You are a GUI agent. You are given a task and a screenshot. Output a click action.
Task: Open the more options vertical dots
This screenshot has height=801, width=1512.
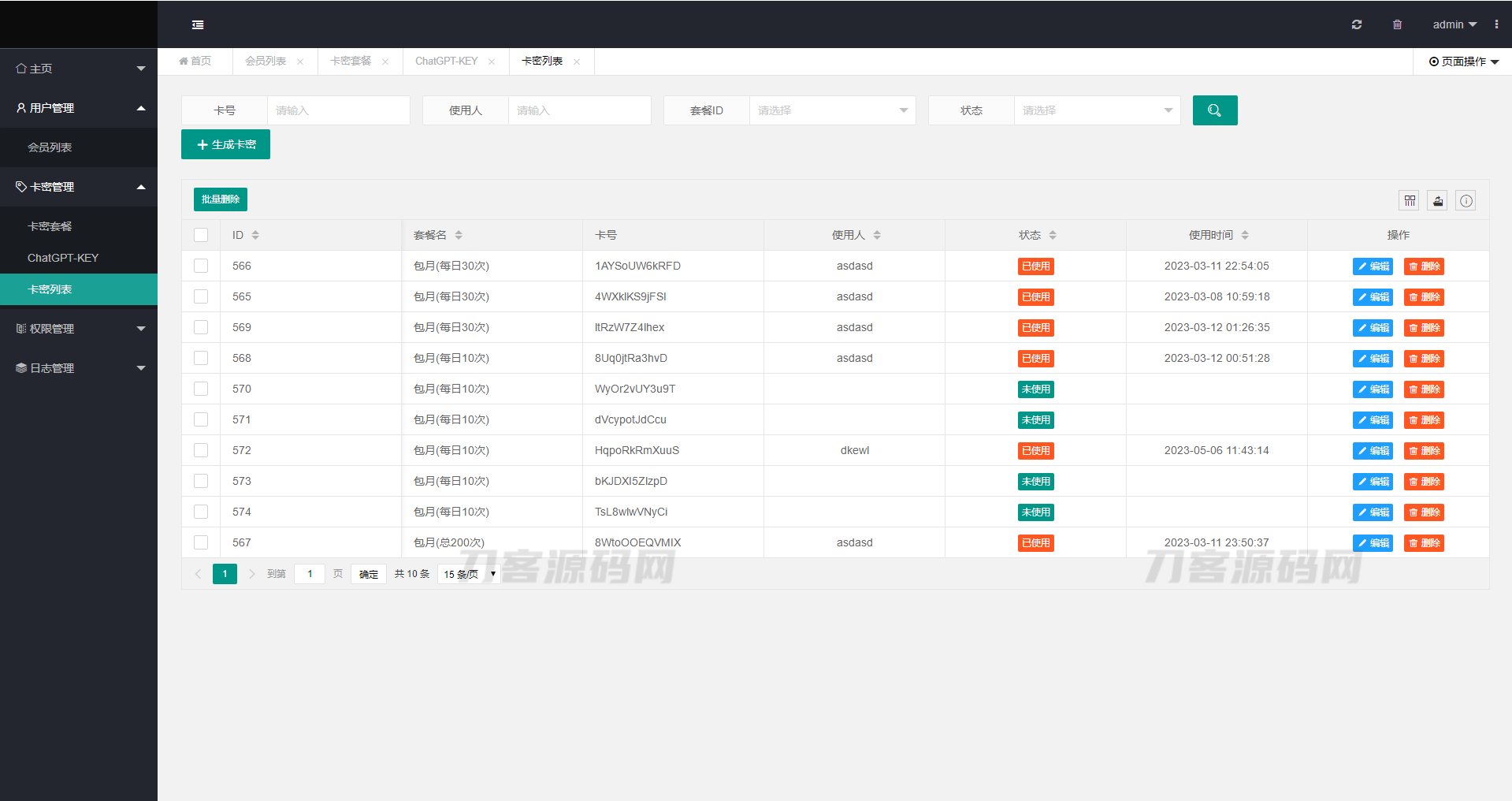pyautogui.click(x=1496, y=24)
